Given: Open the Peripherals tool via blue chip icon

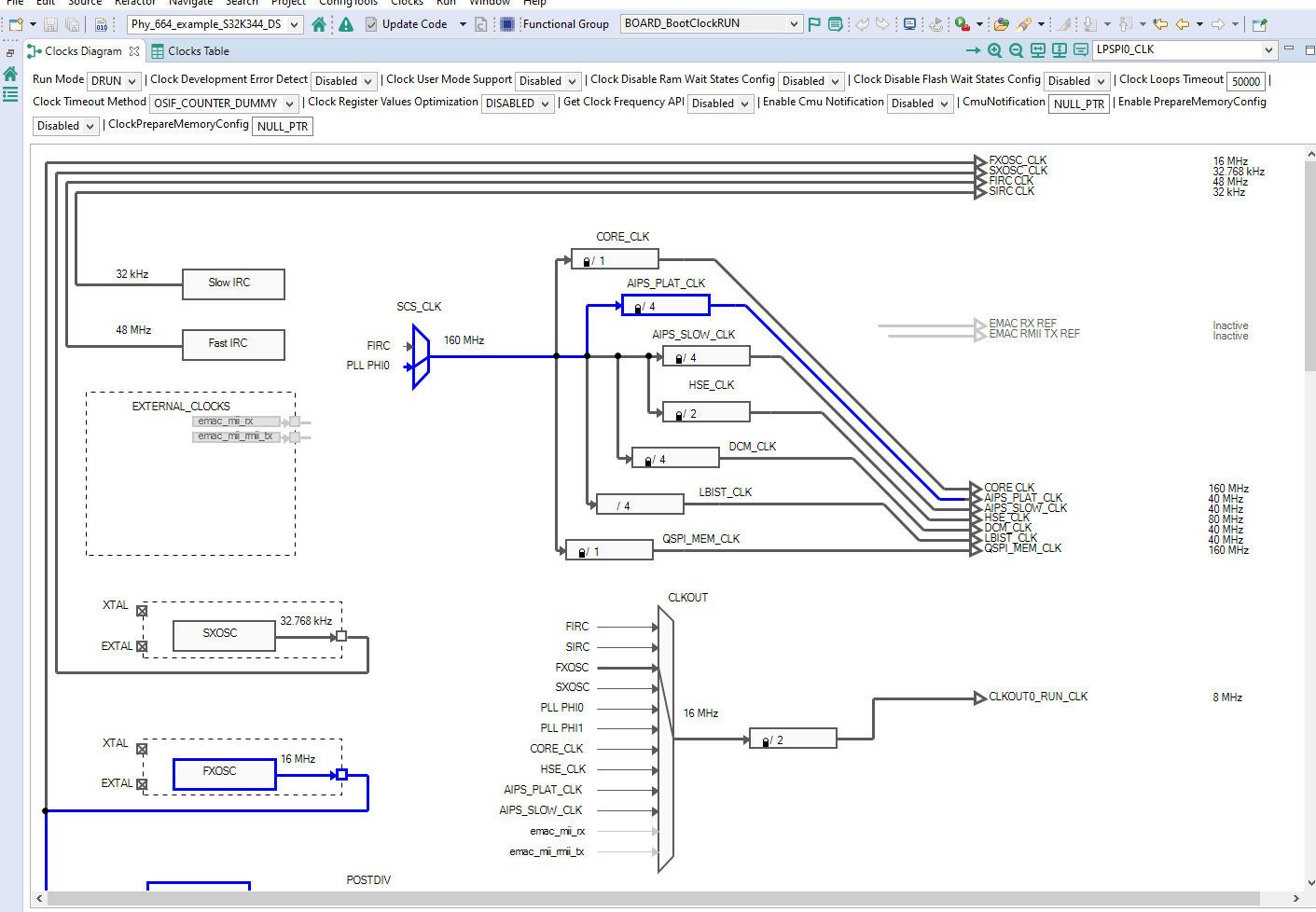Looking at the screenshot, I should [506, 24].
